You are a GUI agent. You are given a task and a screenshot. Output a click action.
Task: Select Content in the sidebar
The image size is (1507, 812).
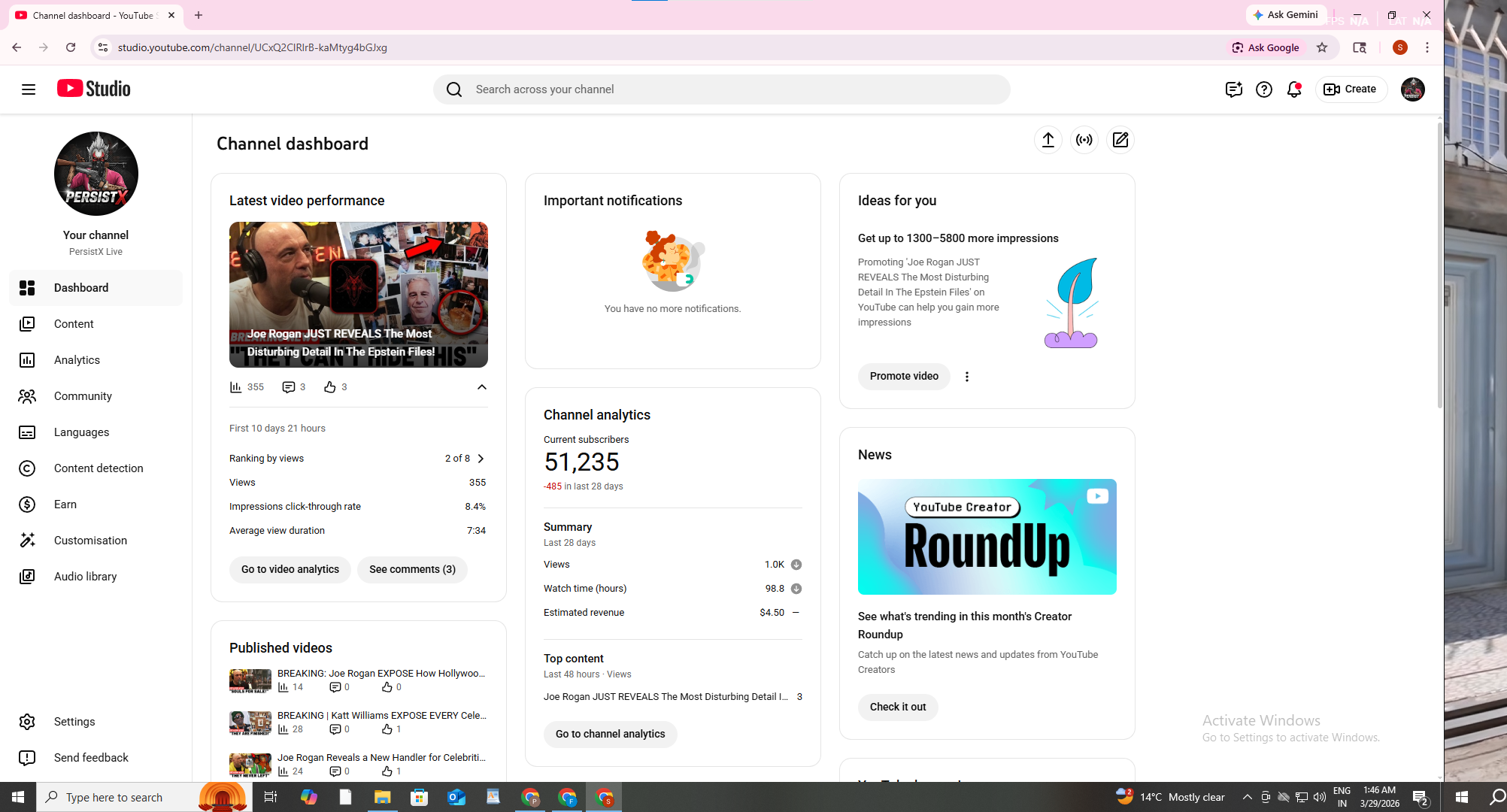pyautogui.click(x=74, y=324)
